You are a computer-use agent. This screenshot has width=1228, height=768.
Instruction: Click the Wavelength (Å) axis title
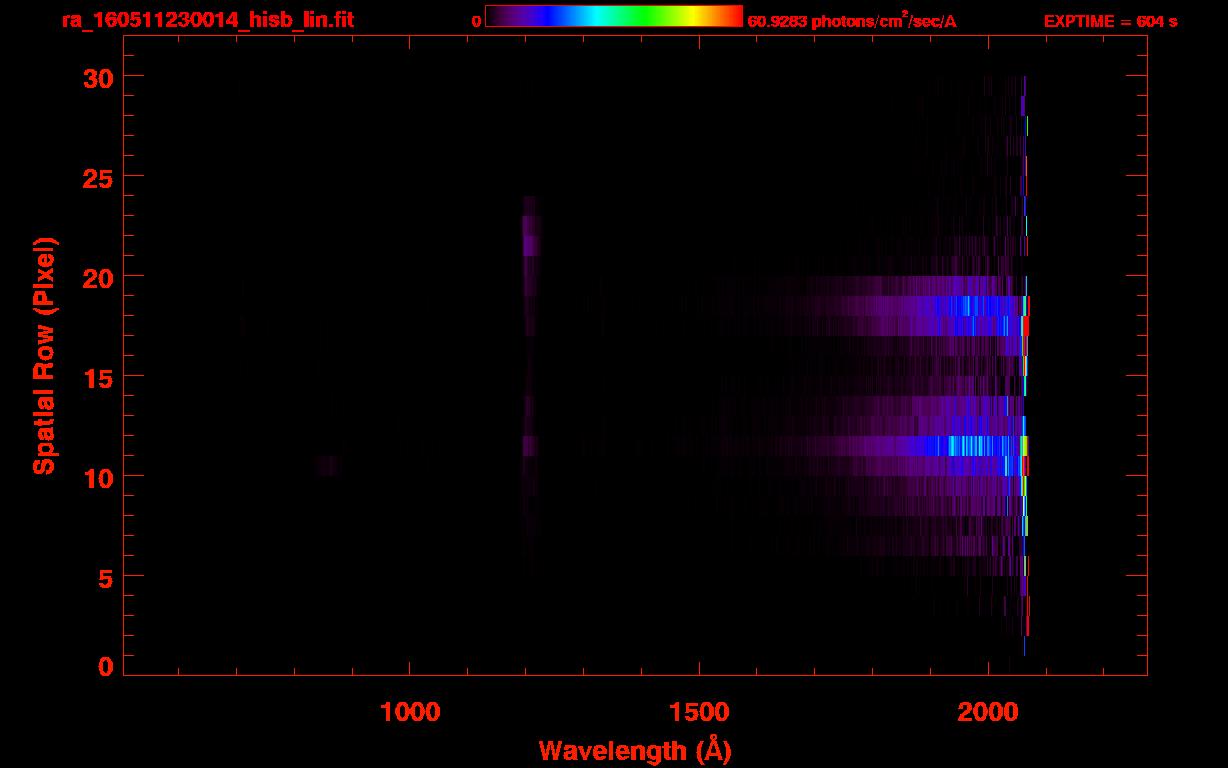click(635, 750)
